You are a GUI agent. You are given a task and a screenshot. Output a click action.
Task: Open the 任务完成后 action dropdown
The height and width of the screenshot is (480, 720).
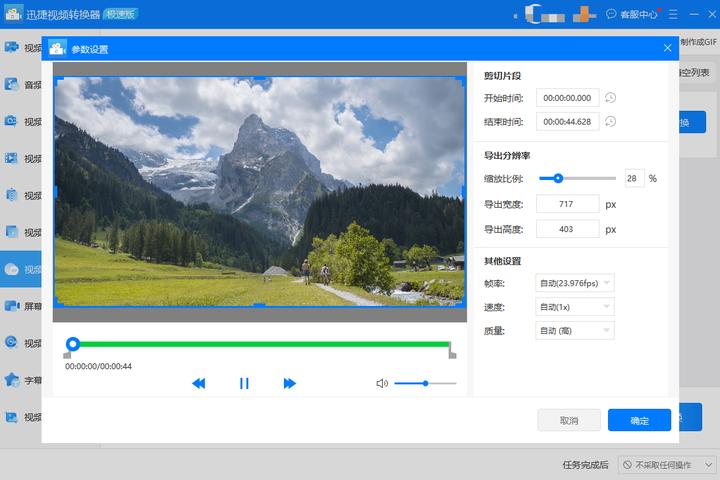click(667, 465)
